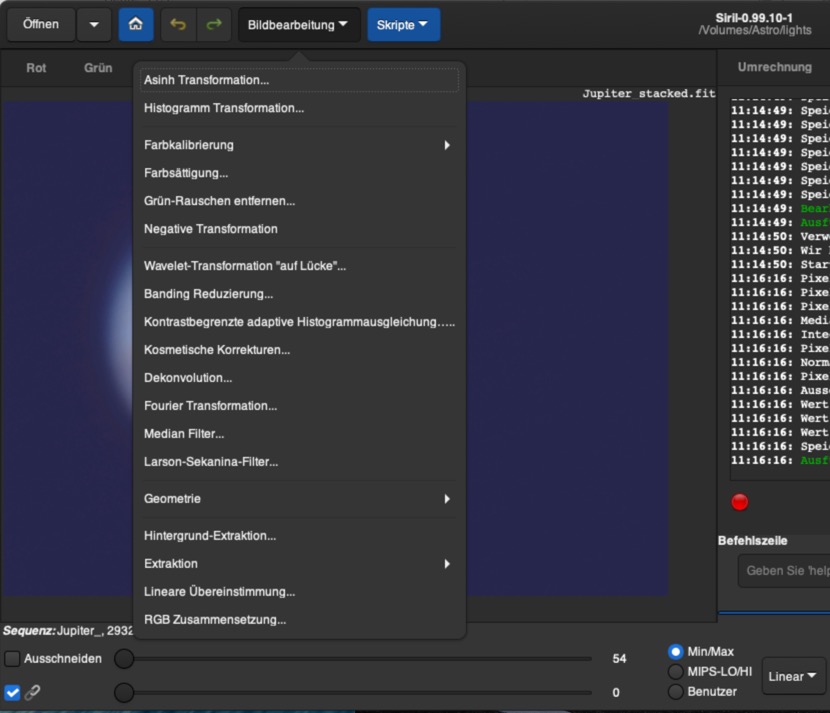Click the upper cutoff slider handle

tap(124, 659)
